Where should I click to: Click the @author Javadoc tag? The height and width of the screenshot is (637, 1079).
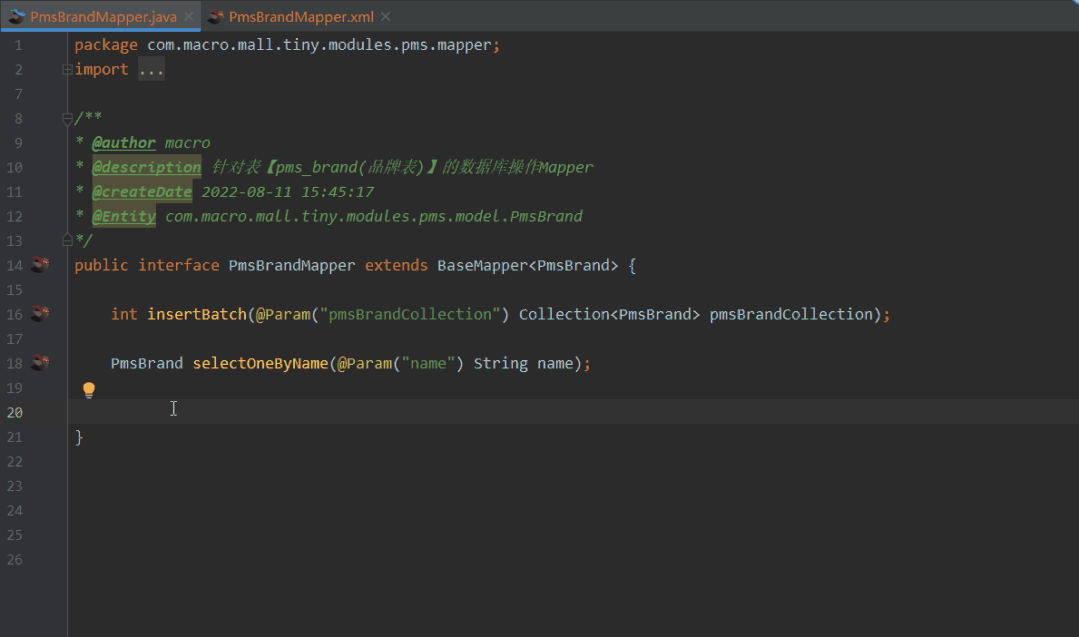pos(124,142)
